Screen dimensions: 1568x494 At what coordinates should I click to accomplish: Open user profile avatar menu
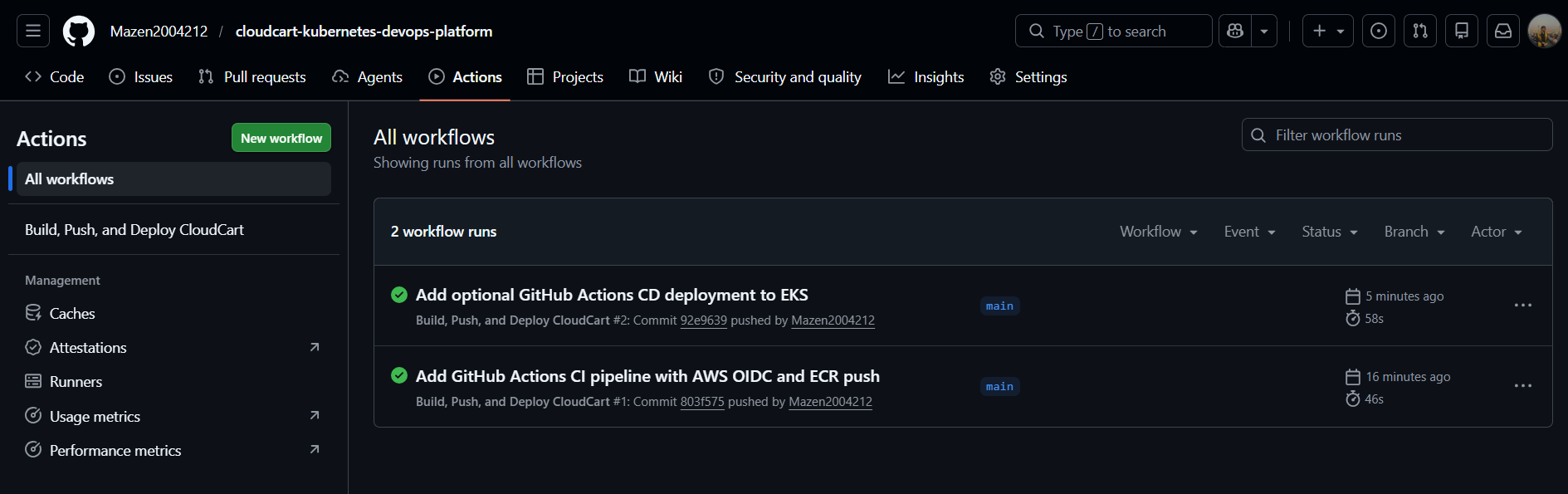coord(1545,31)
